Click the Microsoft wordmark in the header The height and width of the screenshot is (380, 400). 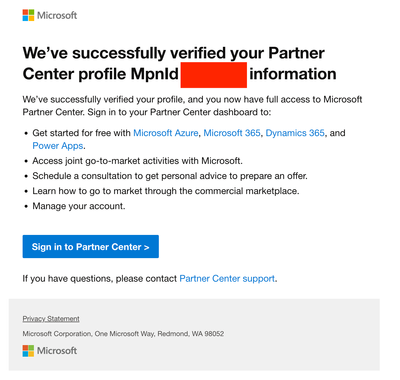(57, 15)
